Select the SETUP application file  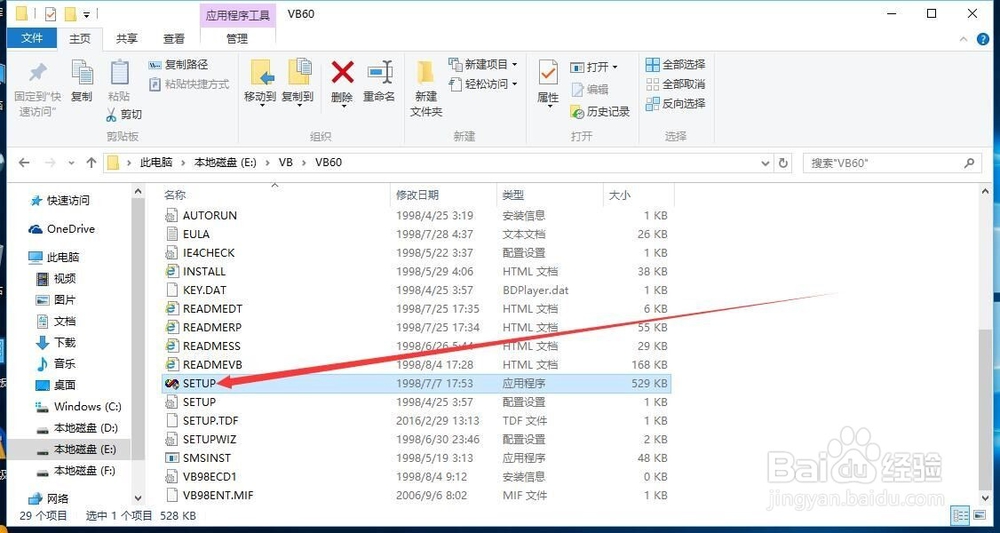[416, 383]
